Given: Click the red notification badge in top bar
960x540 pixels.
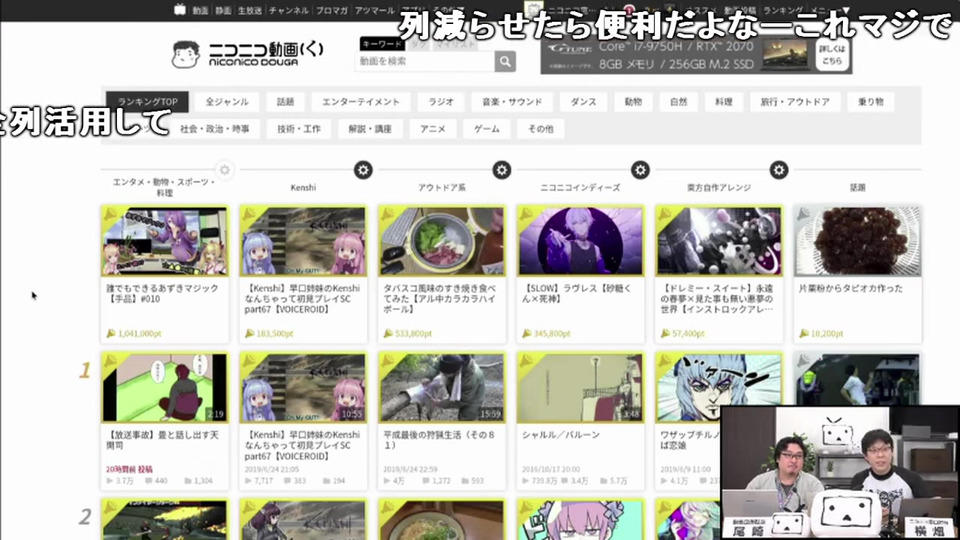Looking at the screenshot, I should pos(629,10).
